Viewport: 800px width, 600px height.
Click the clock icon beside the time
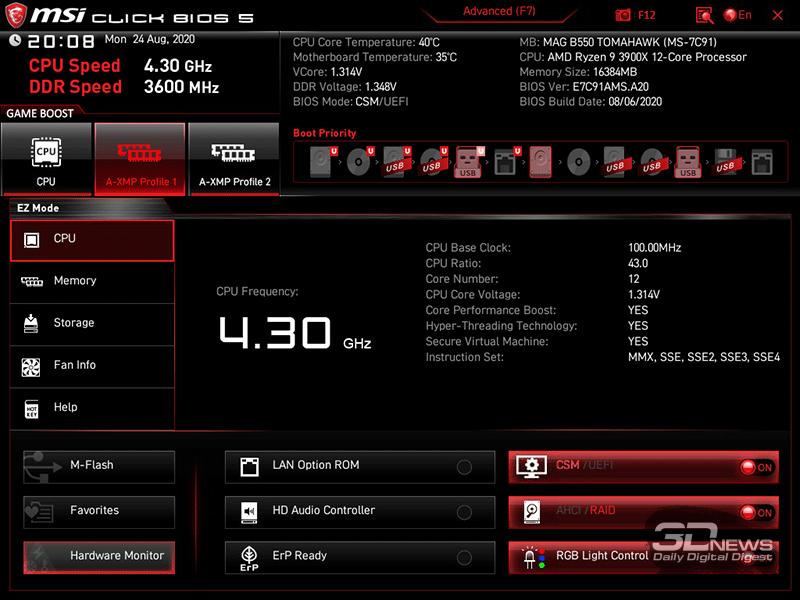pos(15,40)
